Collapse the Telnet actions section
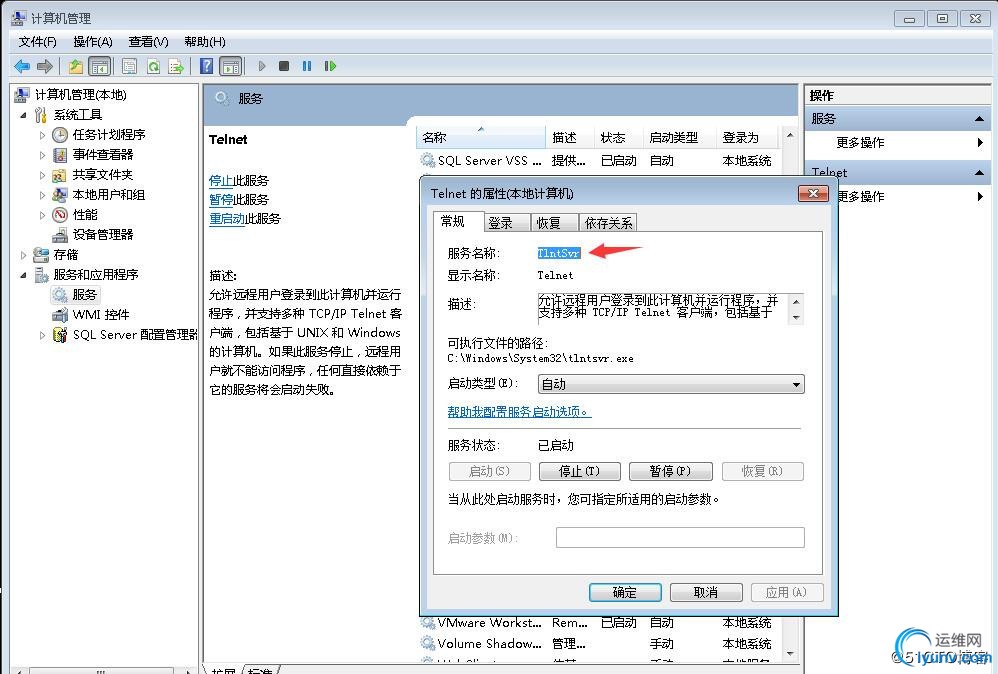 [979, 172]
